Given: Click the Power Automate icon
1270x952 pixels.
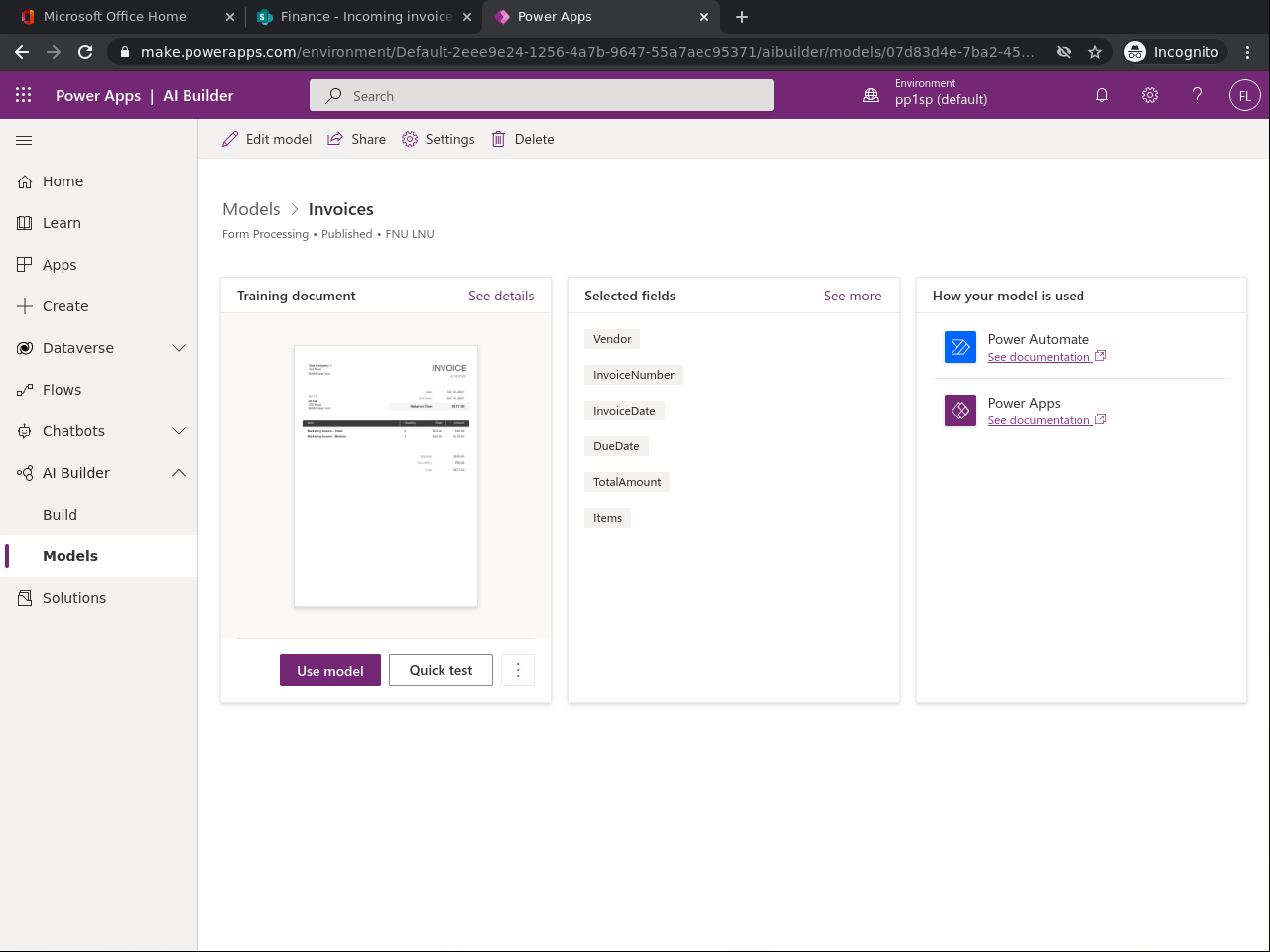Looking at the screenshot, I should [960, 347].
